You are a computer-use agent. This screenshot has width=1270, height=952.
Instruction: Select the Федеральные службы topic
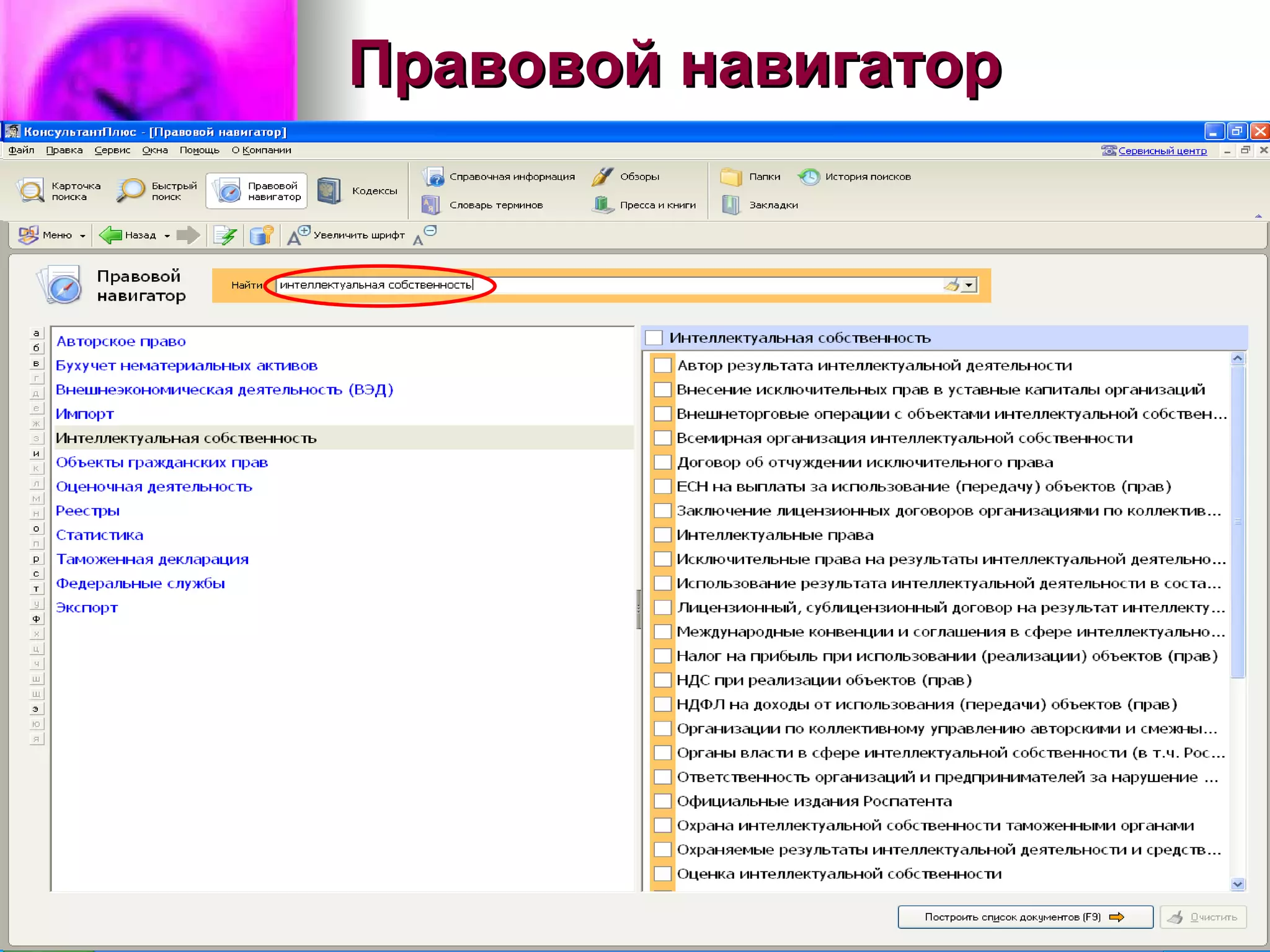point(140,583)
